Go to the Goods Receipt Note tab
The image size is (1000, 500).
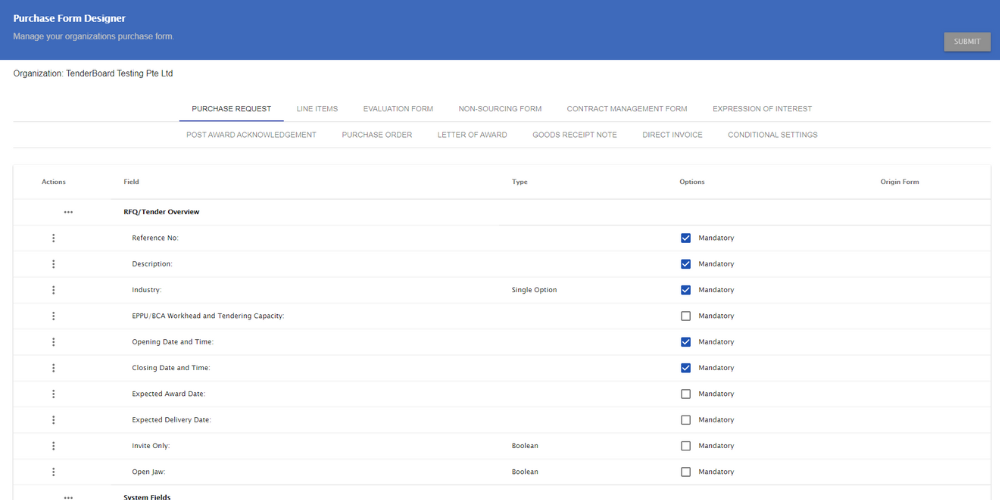coord(575,135)
